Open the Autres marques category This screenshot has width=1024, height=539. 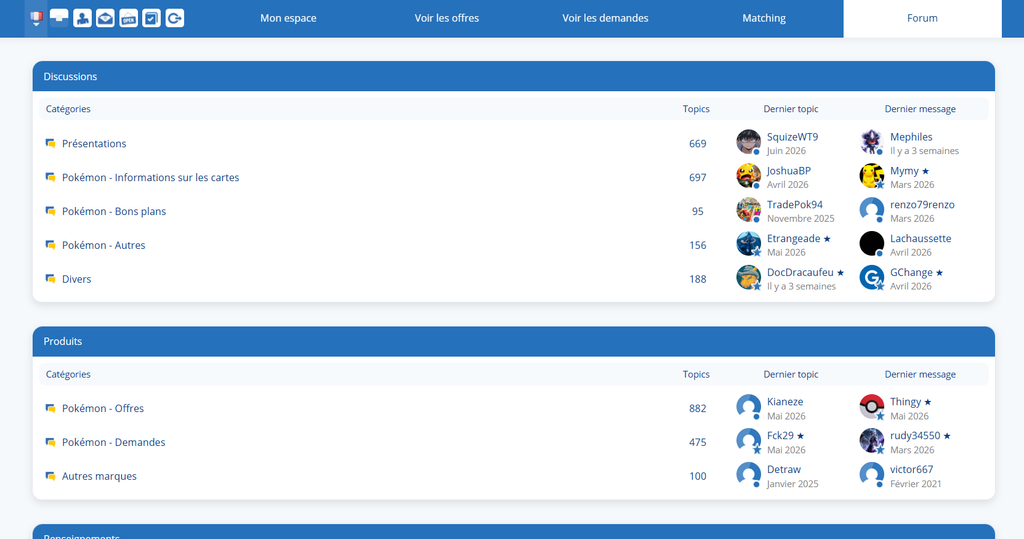pos(99,476)
